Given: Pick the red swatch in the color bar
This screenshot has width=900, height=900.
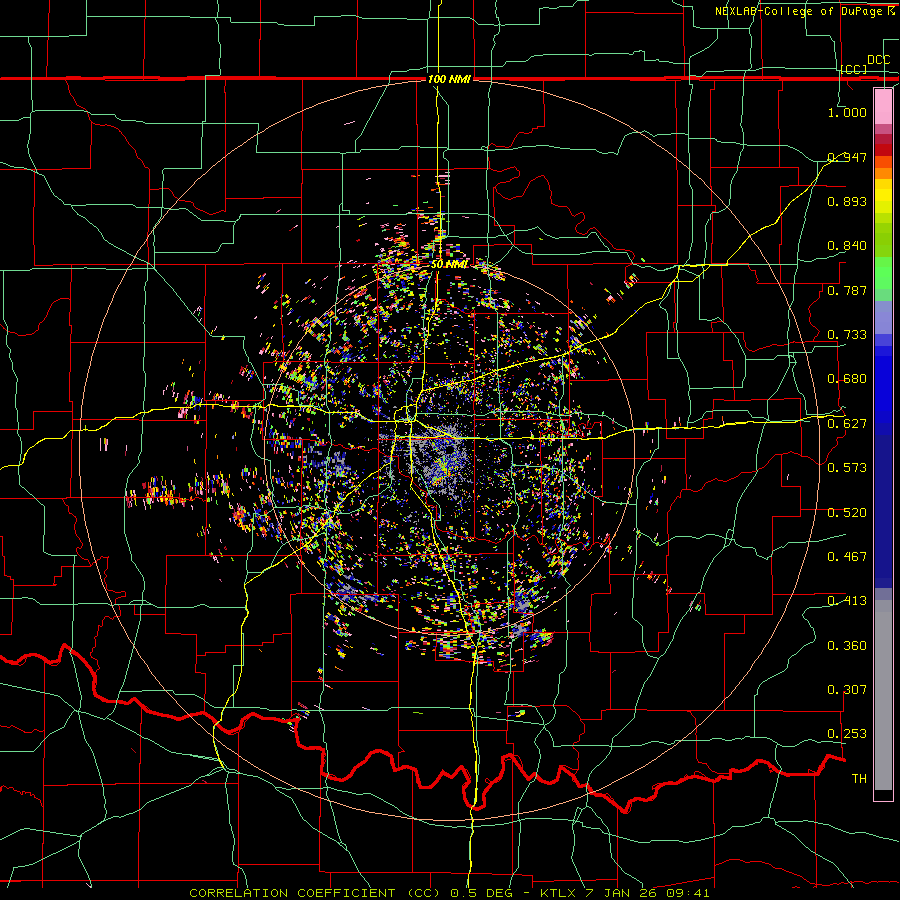Looking at the screenshot, I should [x=883, y=150].
